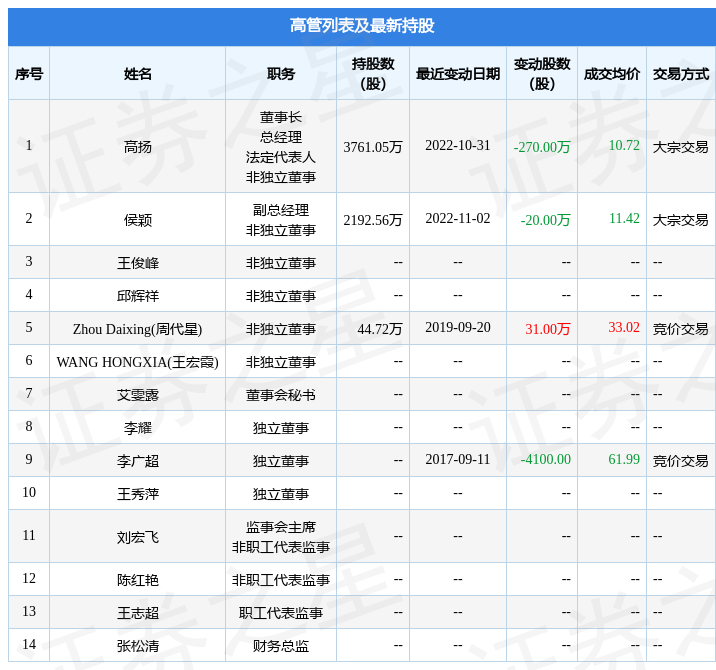Viewport: 716px width, 670px height.
Task: Click the shareholding value 3761.05万
Action: pyautogui.click(x=373, y=147)
